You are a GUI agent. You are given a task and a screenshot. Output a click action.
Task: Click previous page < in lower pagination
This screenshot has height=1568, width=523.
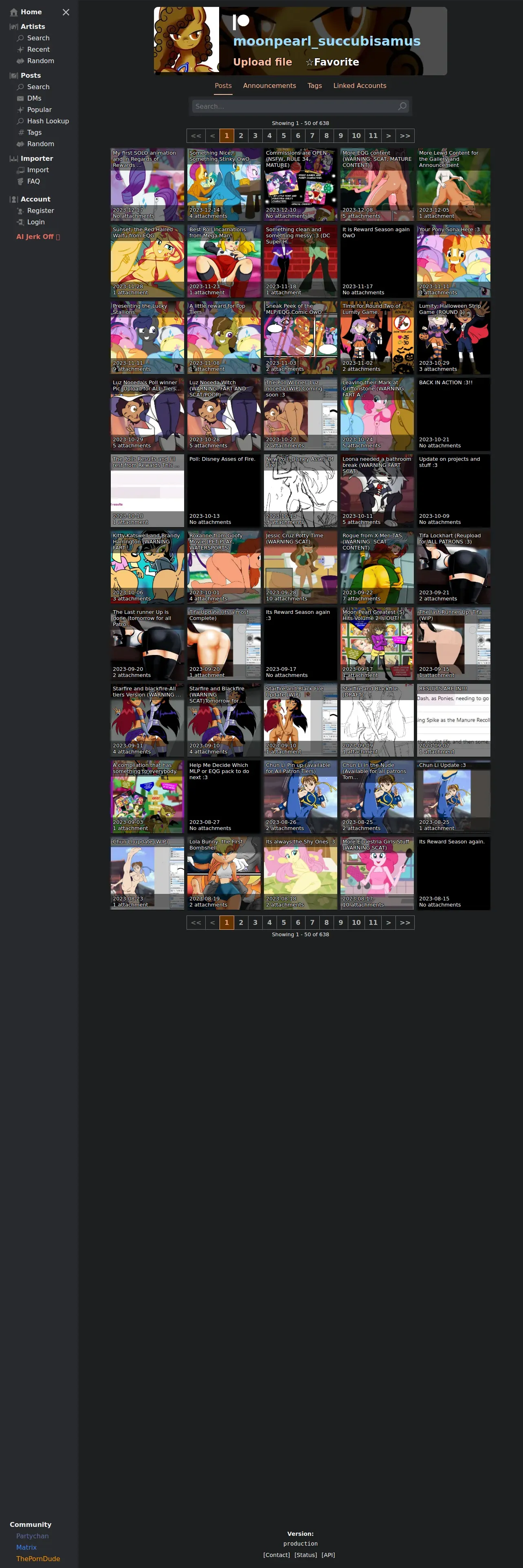click(x=213, y=923)
